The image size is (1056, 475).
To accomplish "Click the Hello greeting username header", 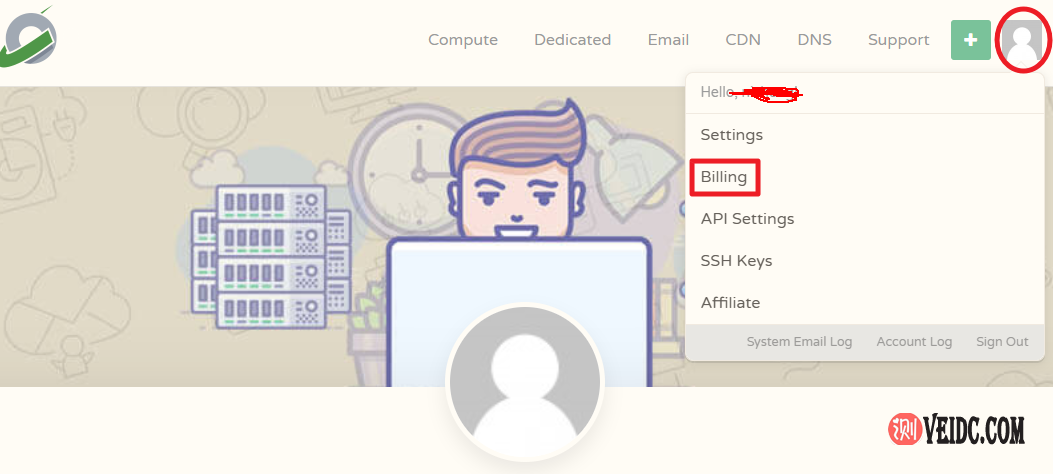I will (750, 93).
